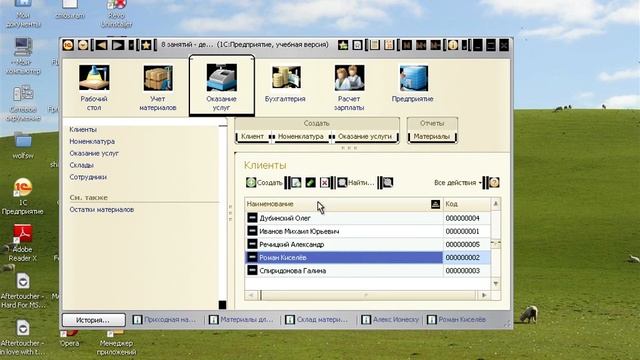Click the Наименование column header
The width and height of the screenshot is (640, 360).
pyautogui.click(x=344, y=204)
